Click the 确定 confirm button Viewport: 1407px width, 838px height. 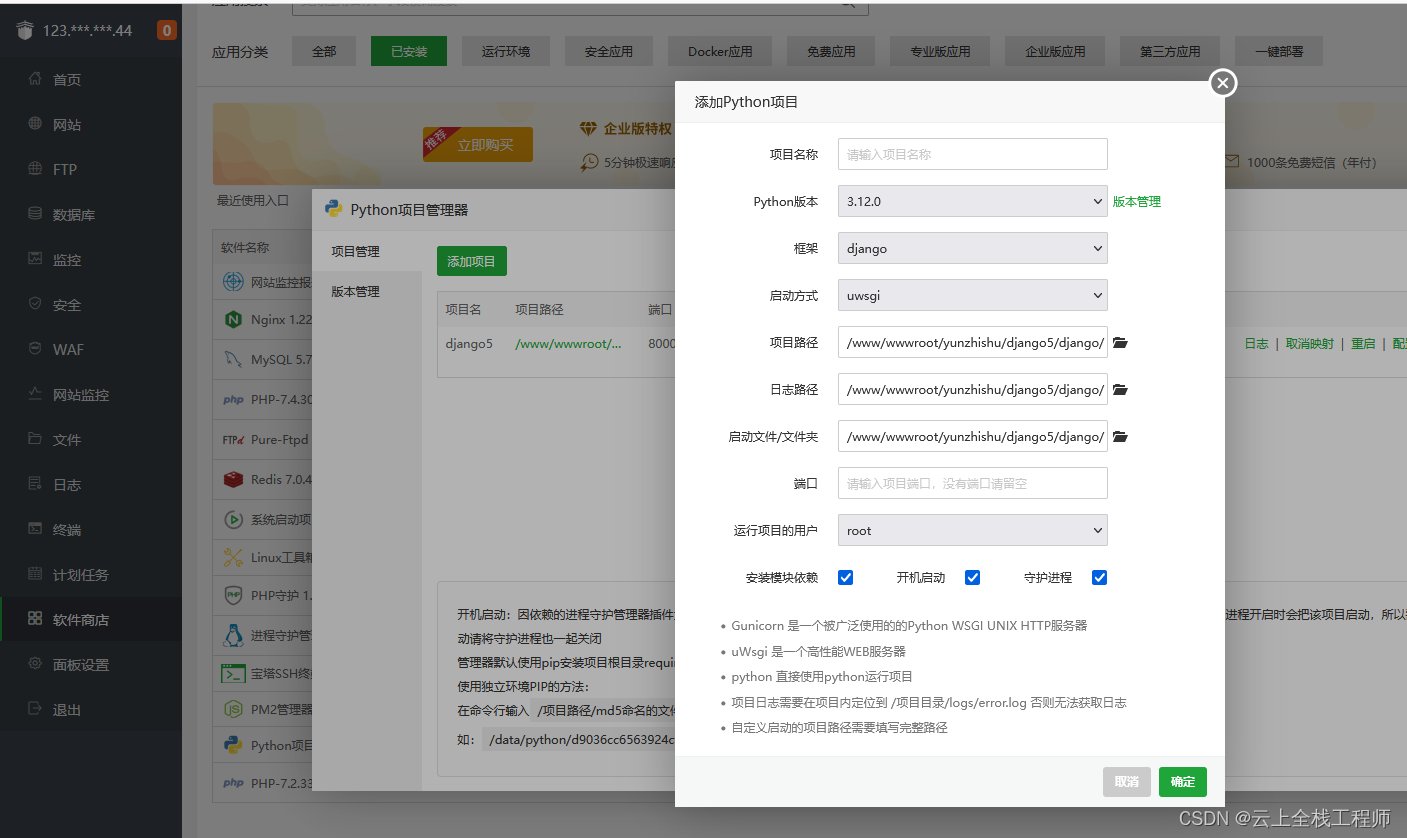tap(1183, 782)
